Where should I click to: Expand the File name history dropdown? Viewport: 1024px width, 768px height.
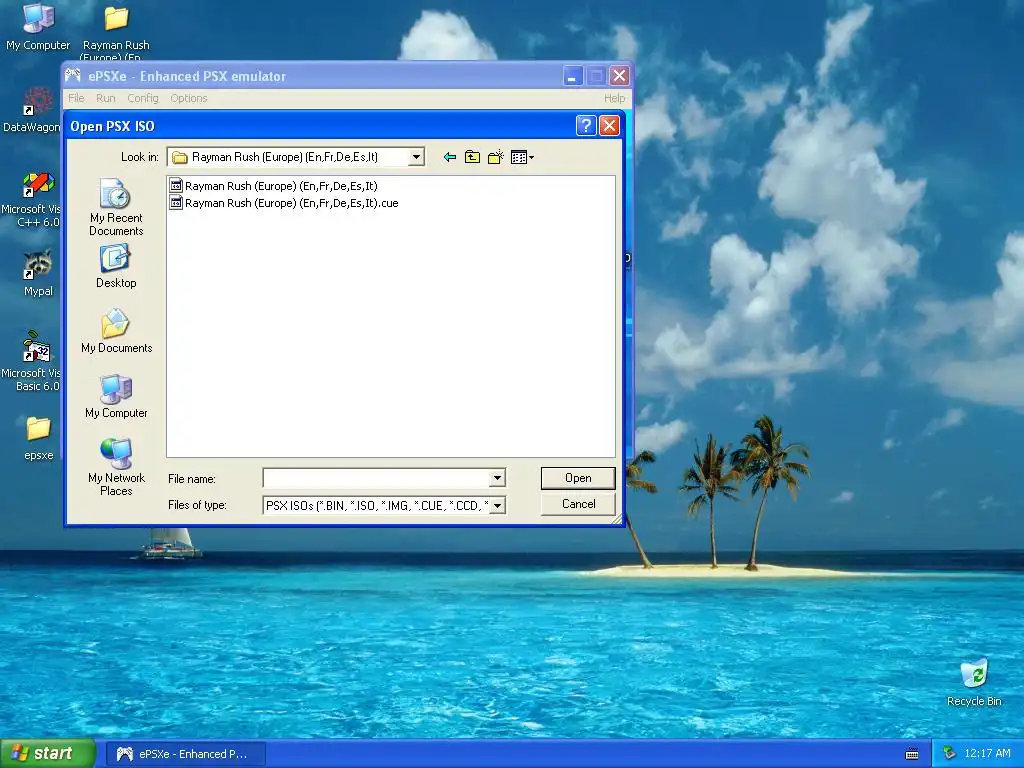(x=497, y=478)
